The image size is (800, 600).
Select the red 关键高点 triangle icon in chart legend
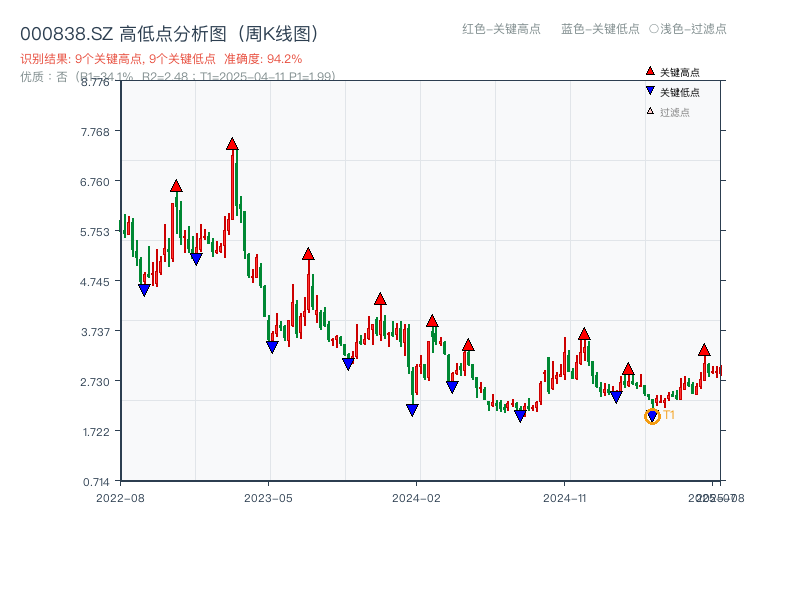point(649,70)
